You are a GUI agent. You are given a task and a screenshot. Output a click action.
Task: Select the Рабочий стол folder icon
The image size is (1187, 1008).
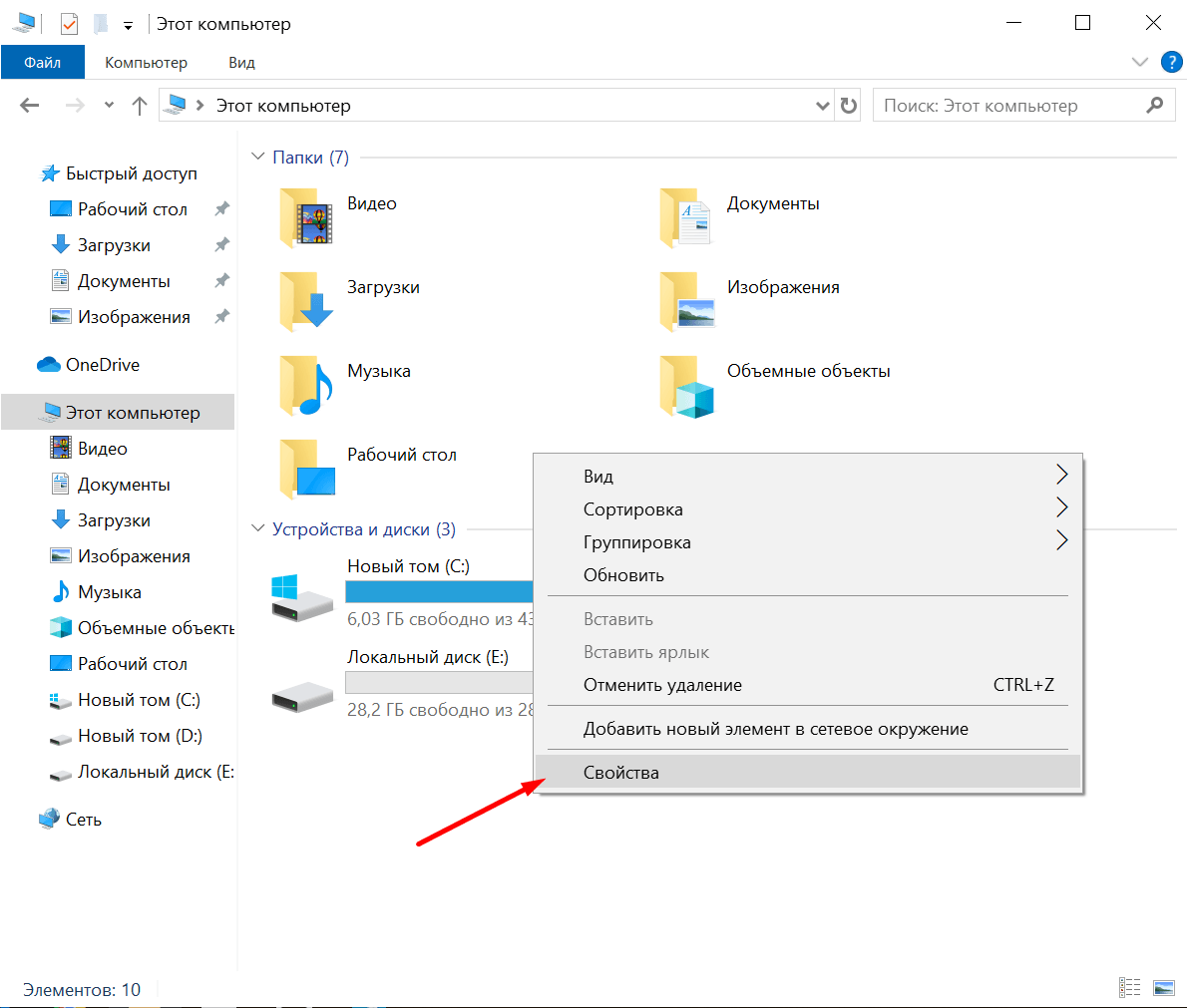[x=306, y=470]
